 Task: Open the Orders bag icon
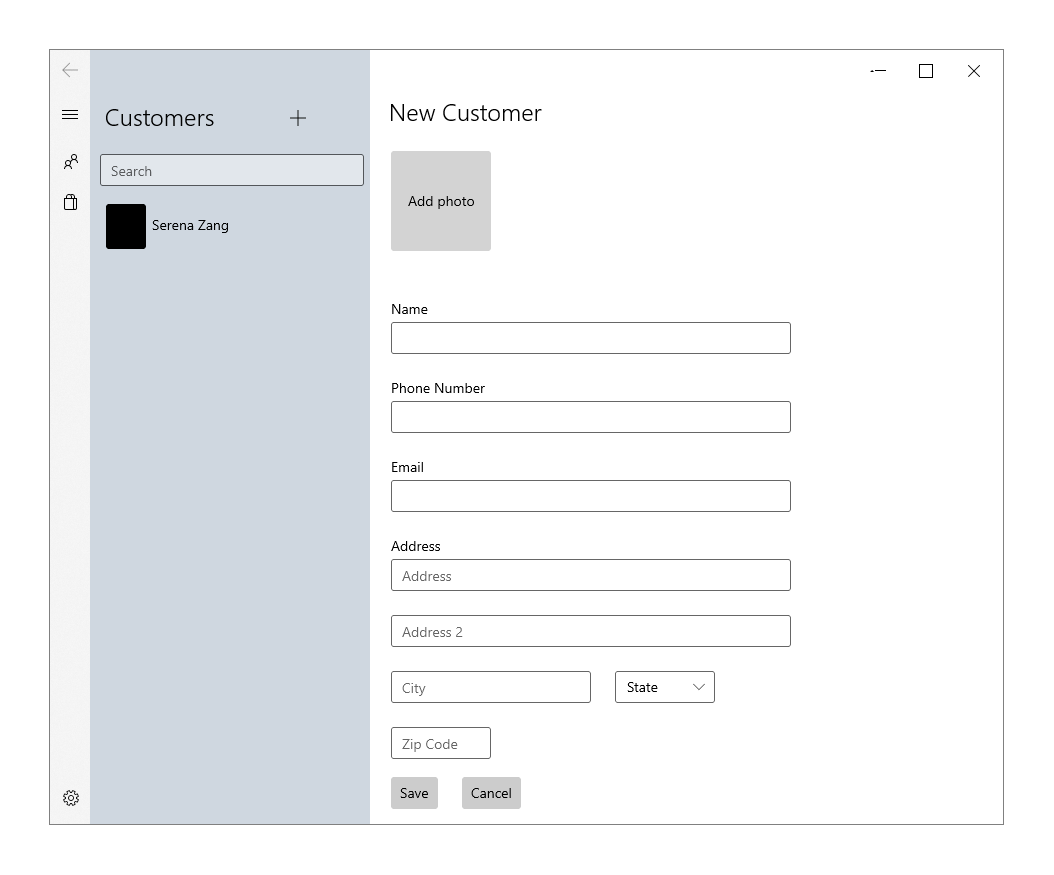[x=70, y=202]
